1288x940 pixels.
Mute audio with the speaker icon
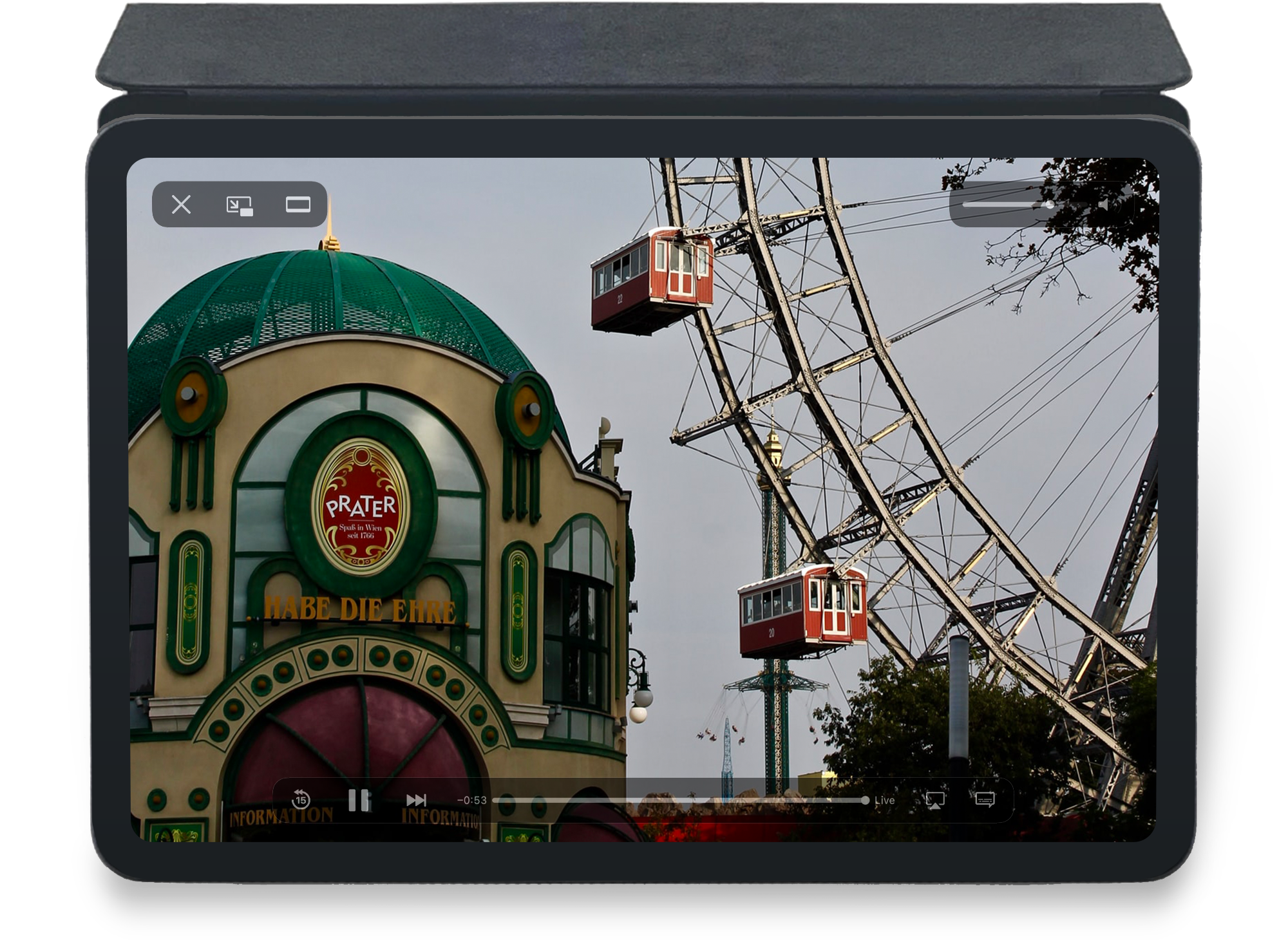coord(1110,205)
